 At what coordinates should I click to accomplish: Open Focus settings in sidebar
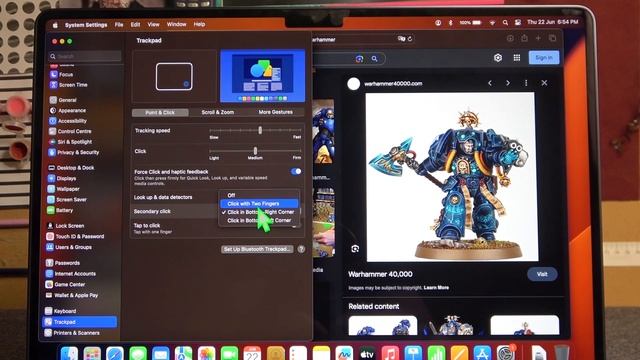[62, 75]
